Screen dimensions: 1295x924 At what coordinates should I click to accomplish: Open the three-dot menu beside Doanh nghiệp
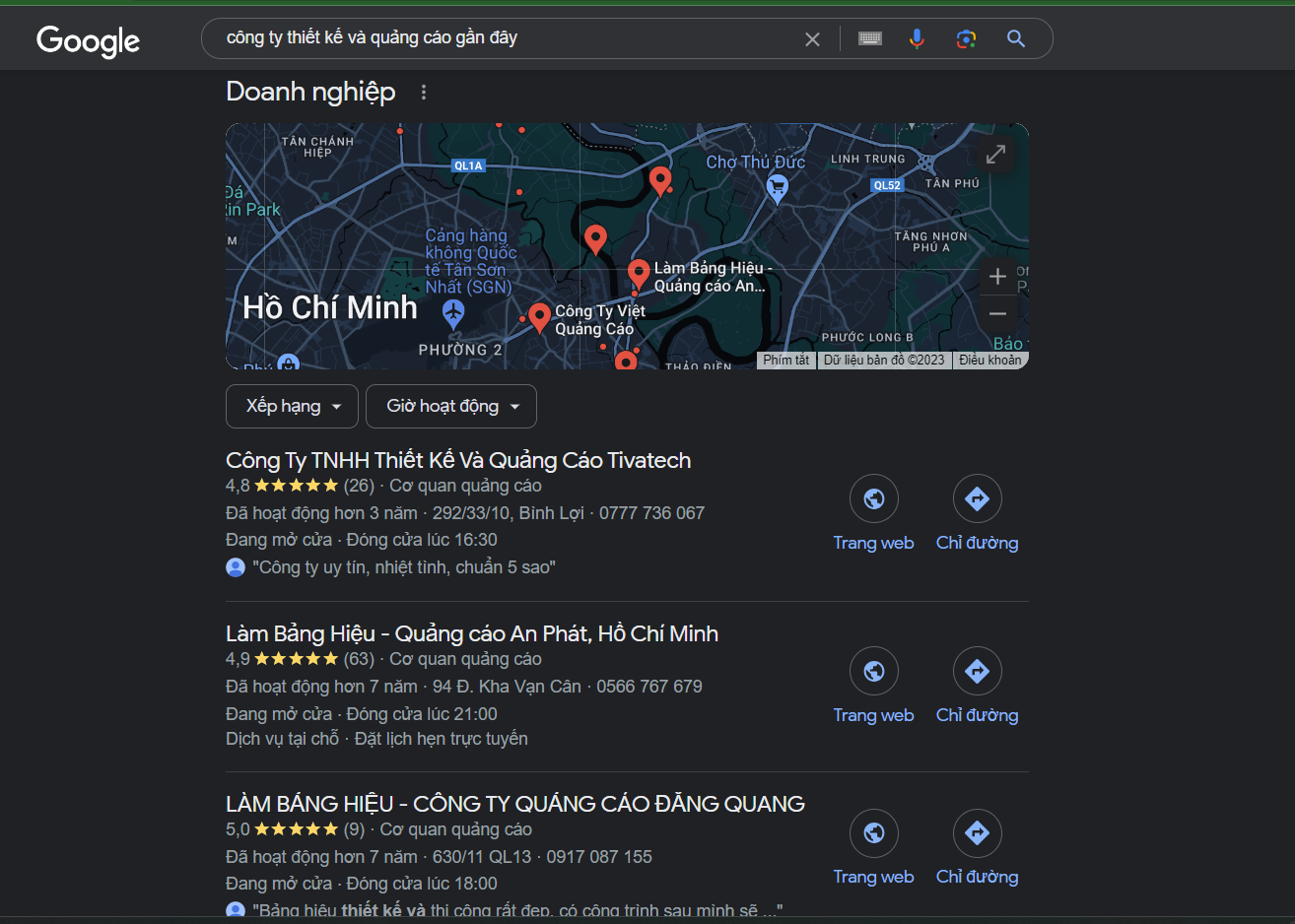(424, 92)
